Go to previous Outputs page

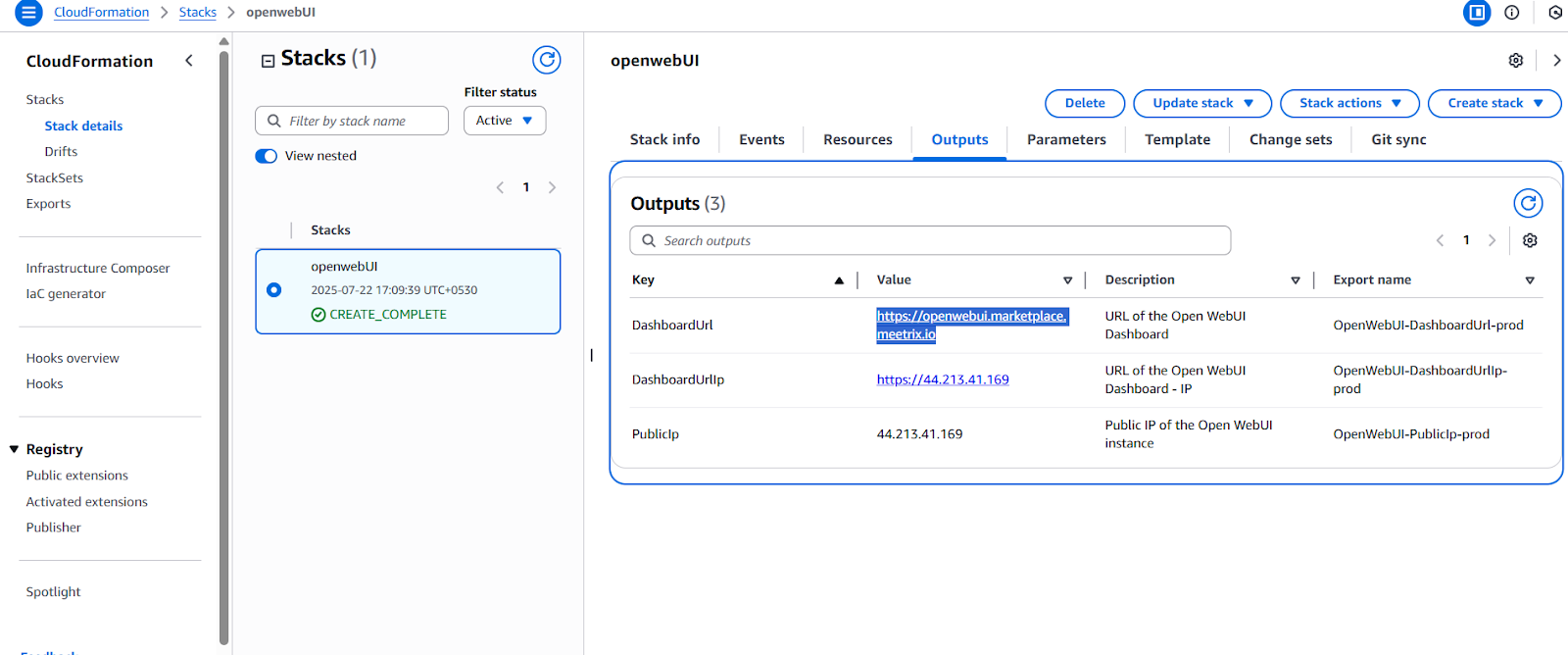pyautogui.click(x=1440, y=240)
